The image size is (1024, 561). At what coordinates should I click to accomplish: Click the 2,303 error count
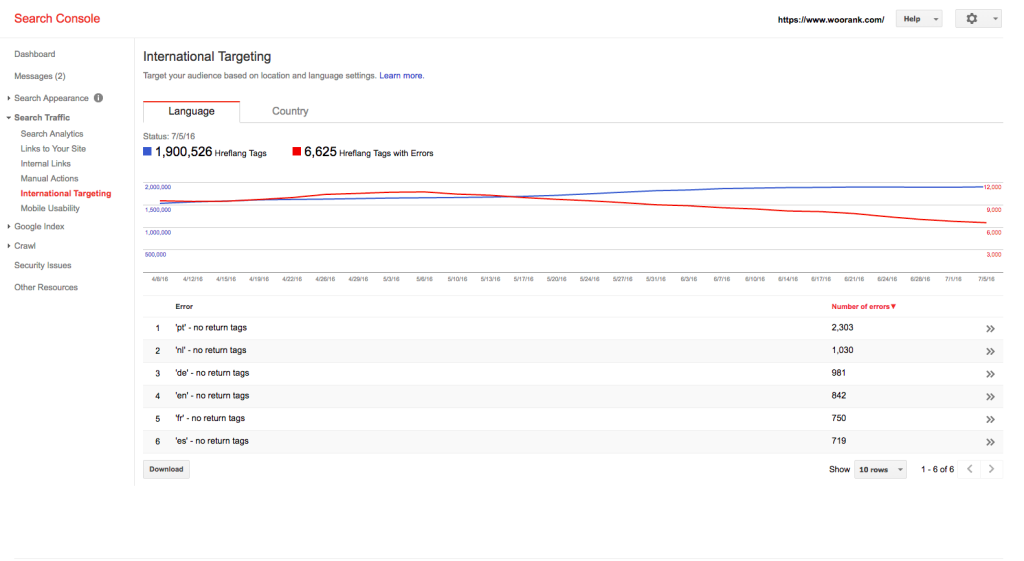tap(842, 327)
